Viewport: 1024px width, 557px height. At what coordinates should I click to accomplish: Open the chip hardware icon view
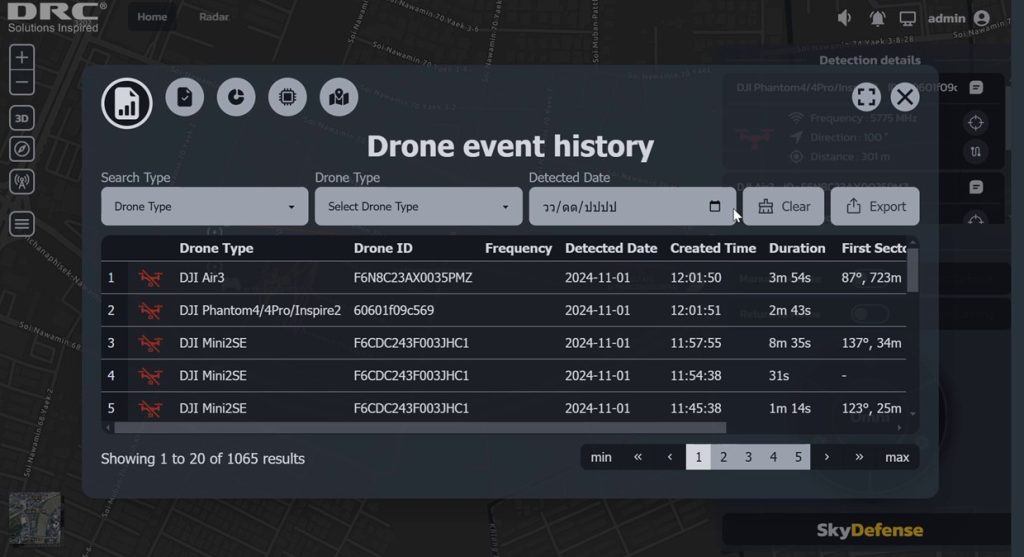tap(287, 97)
